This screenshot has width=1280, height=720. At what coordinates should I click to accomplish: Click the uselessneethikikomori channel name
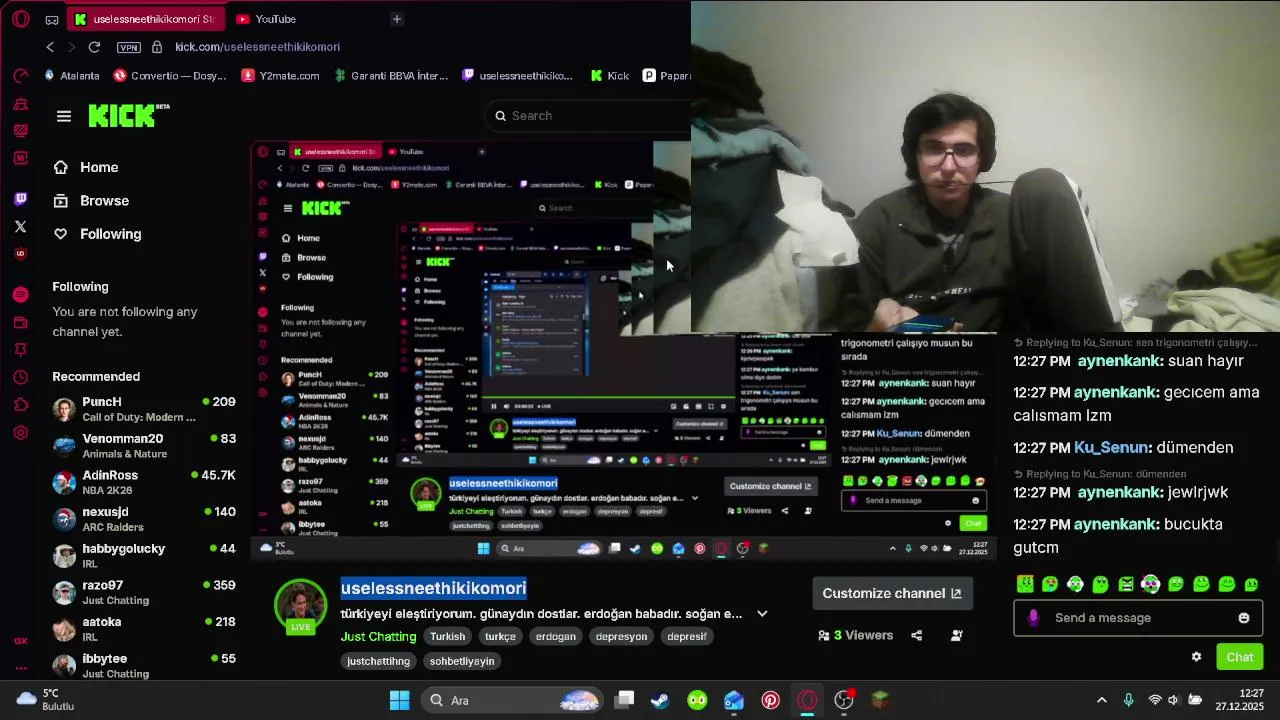point(433,588)
